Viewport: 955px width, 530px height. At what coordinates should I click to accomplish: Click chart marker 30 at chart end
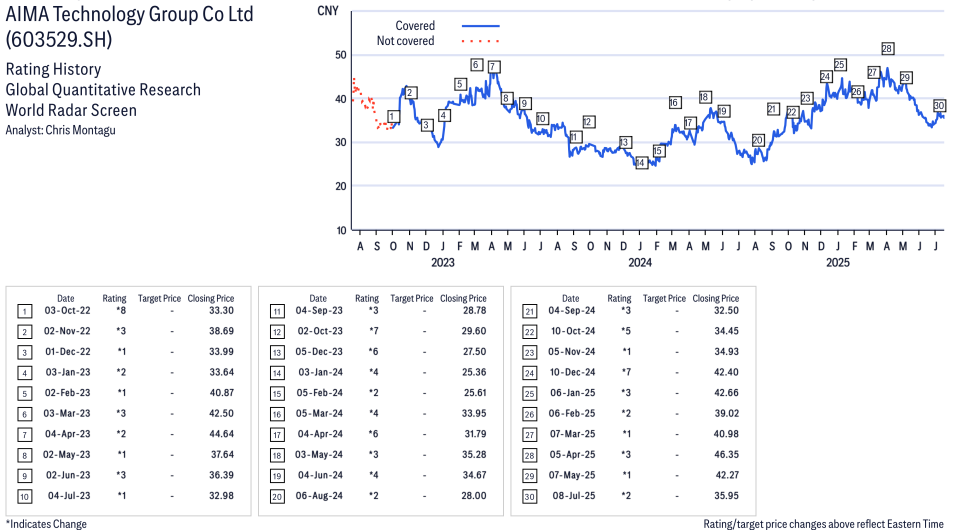tap(939, 105)
